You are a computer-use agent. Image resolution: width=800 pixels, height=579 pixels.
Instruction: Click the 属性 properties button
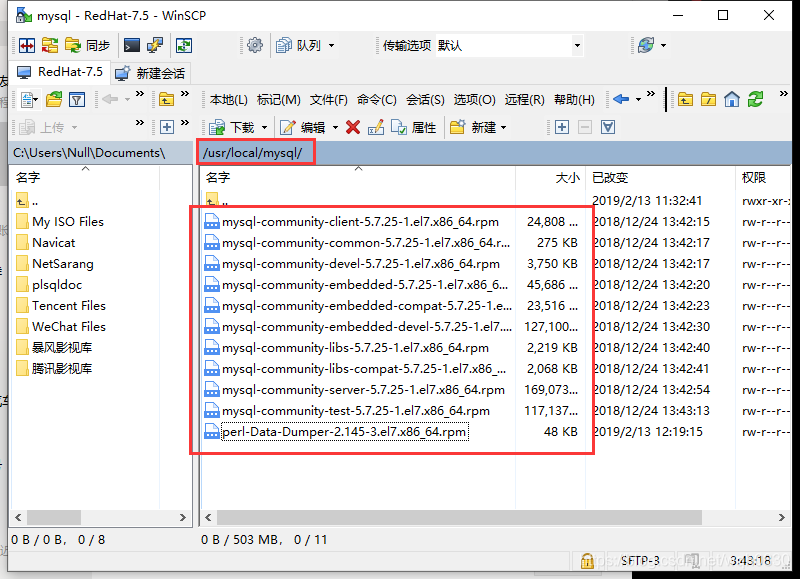click(x=413, y=128)
